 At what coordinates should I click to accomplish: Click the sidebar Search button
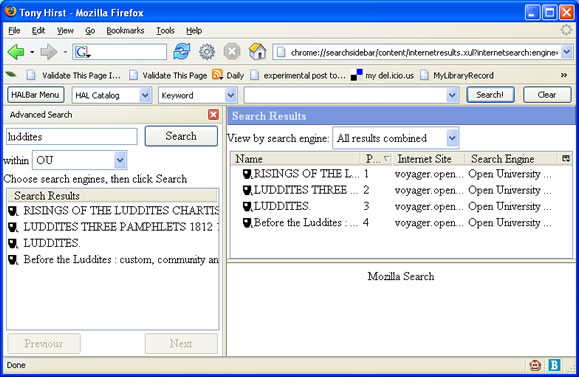(x=181, y=136)
